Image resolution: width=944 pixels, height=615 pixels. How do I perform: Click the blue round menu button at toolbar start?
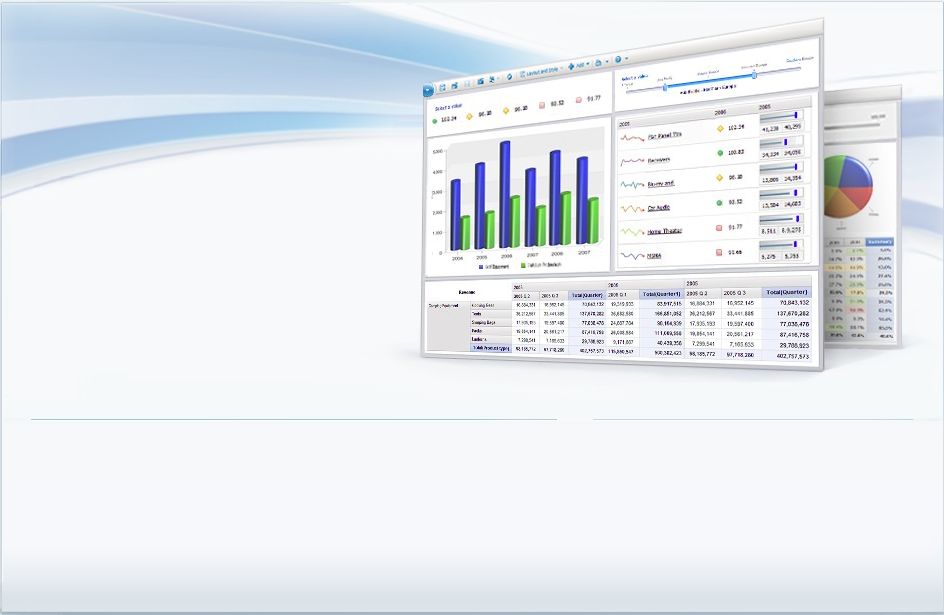tap(428, 89)
